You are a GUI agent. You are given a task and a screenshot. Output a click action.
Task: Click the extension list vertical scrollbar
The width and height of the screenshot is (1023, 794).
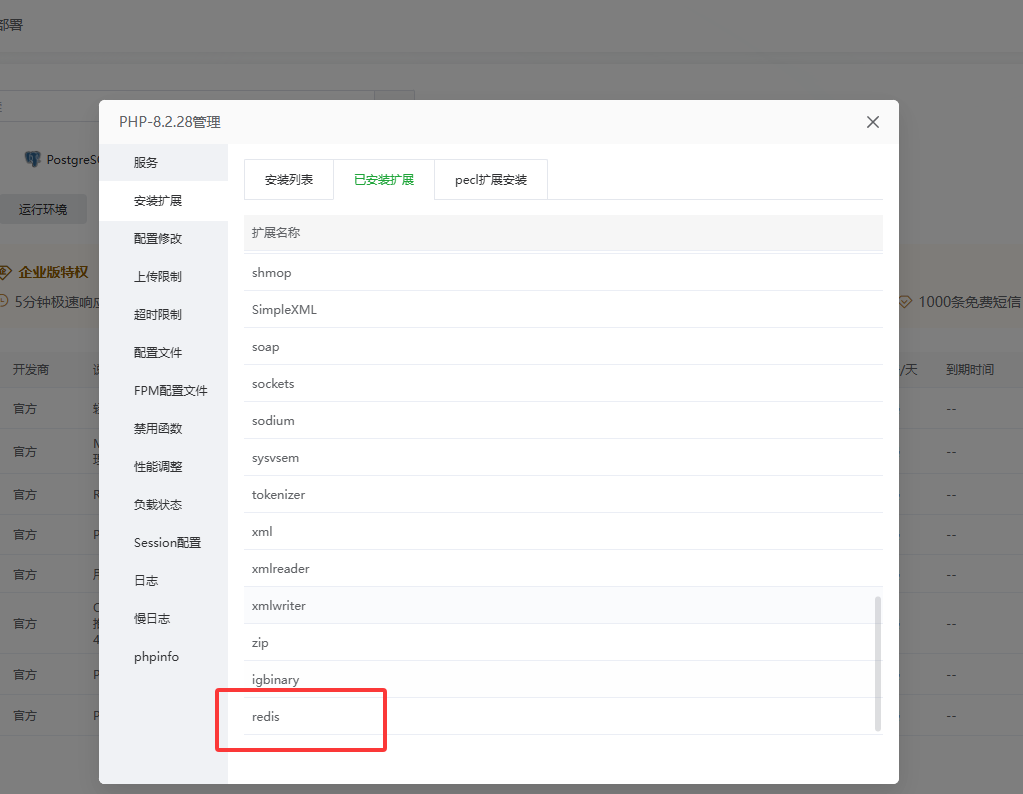click(878, 662)
